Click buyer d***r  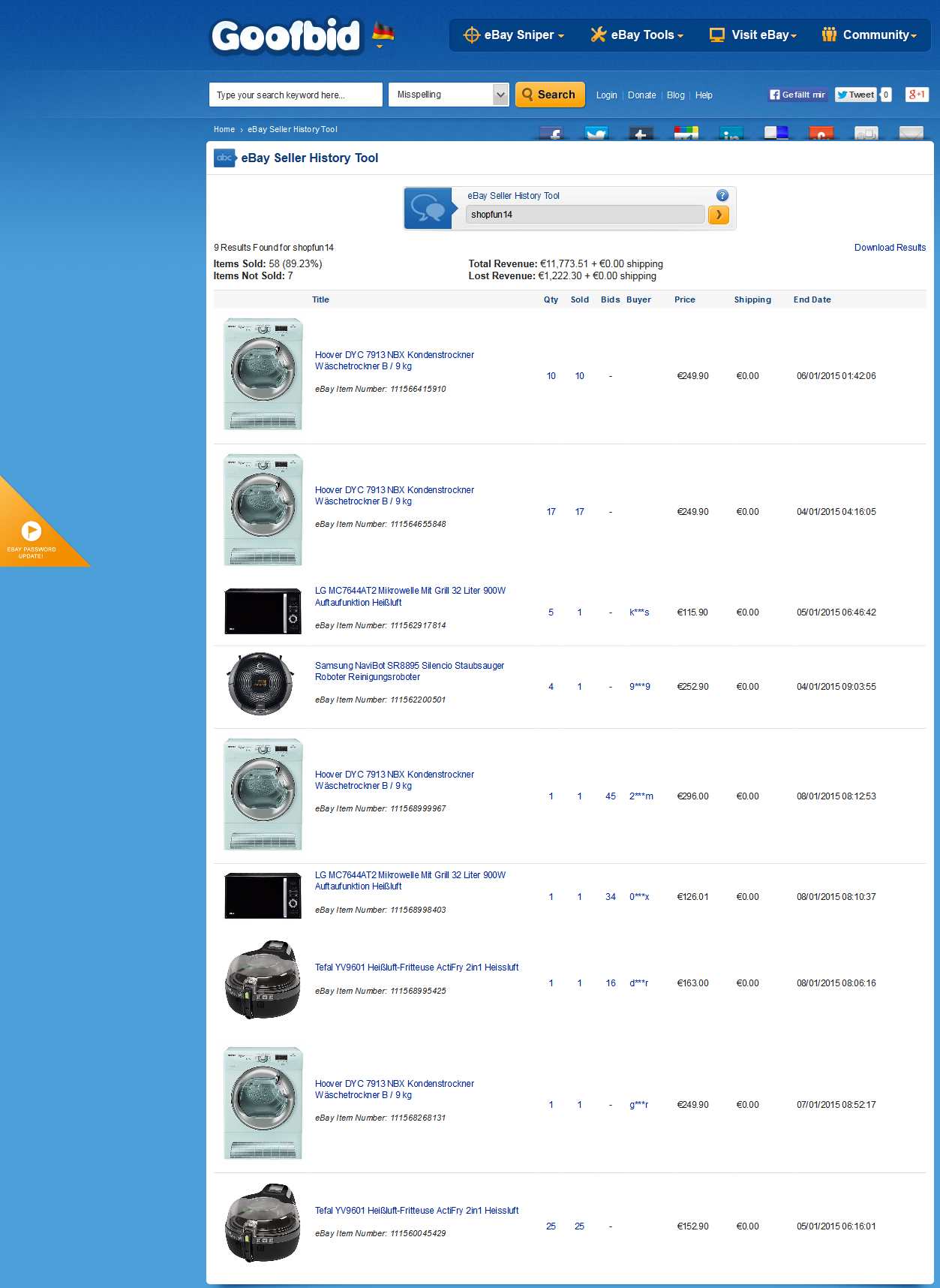(638, 983)
